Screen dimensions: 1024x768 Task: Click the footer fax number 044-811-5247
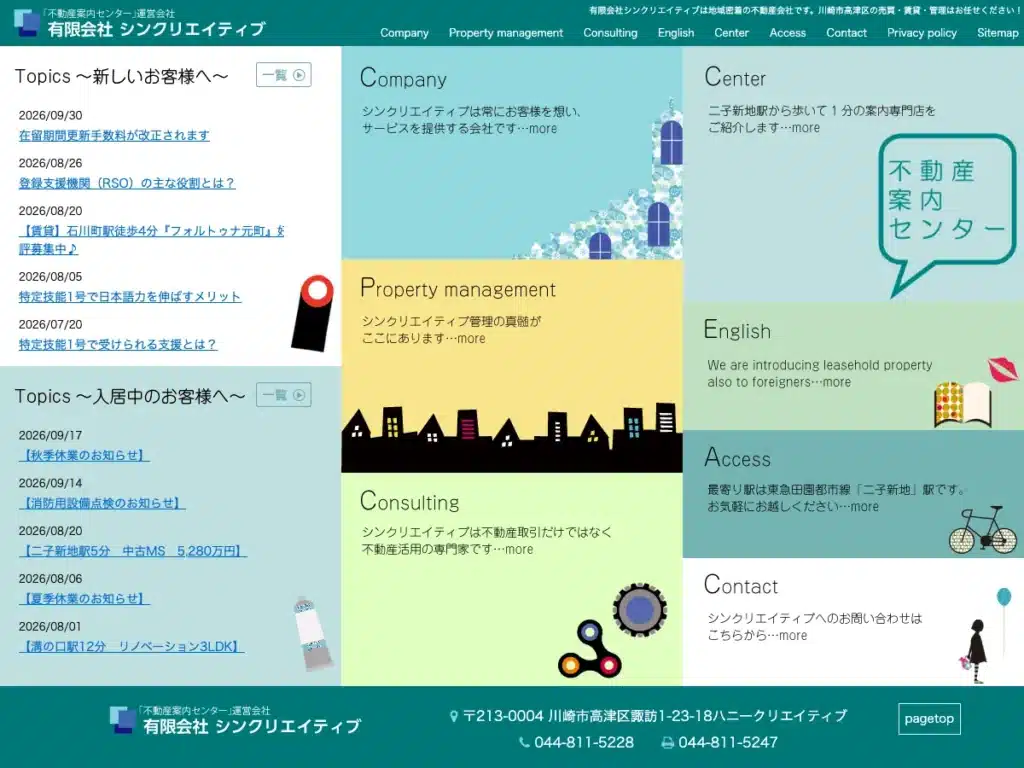point(728,743)
